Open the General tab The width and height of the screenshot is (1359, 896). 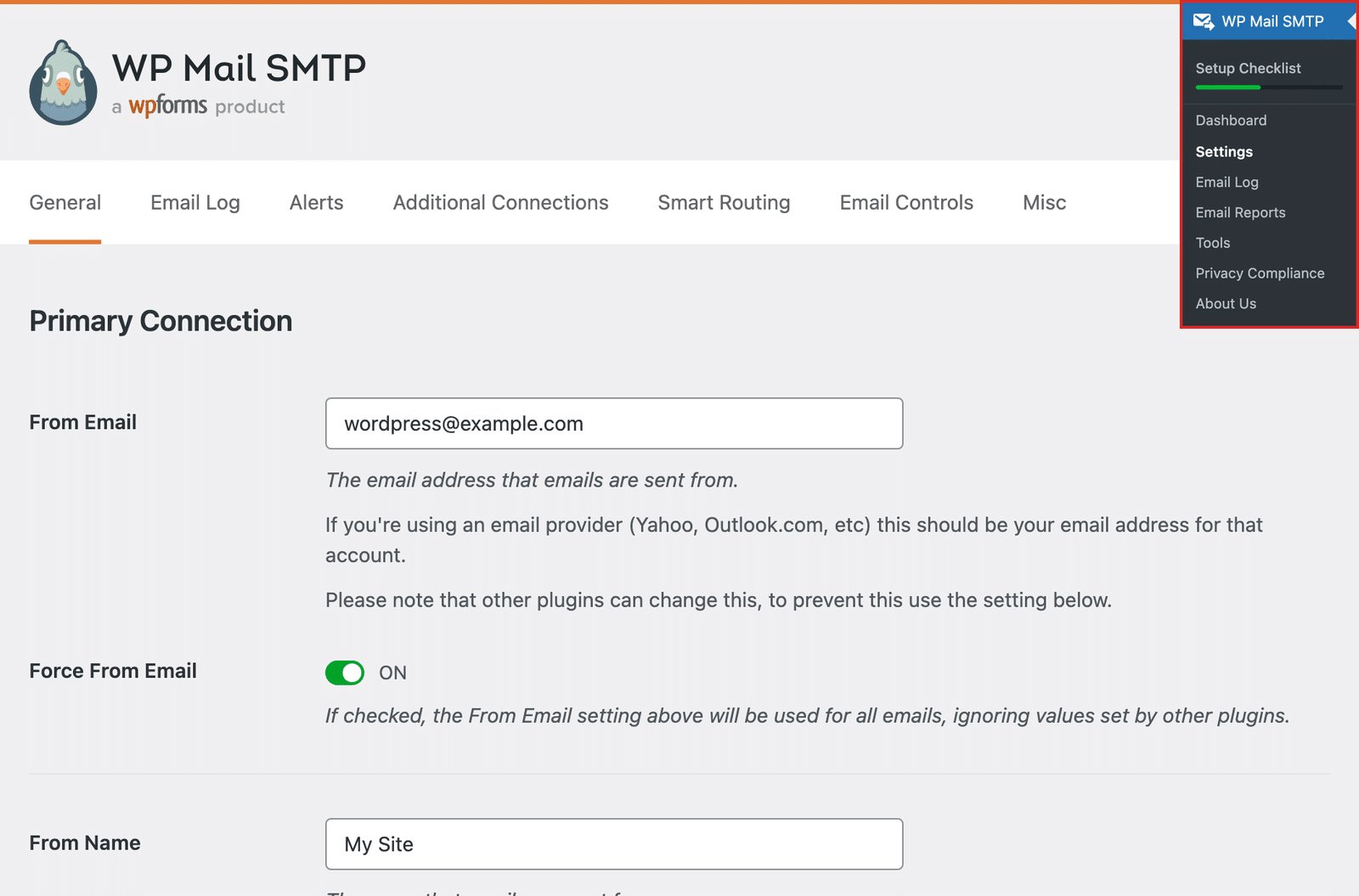[x=65, y=202]
